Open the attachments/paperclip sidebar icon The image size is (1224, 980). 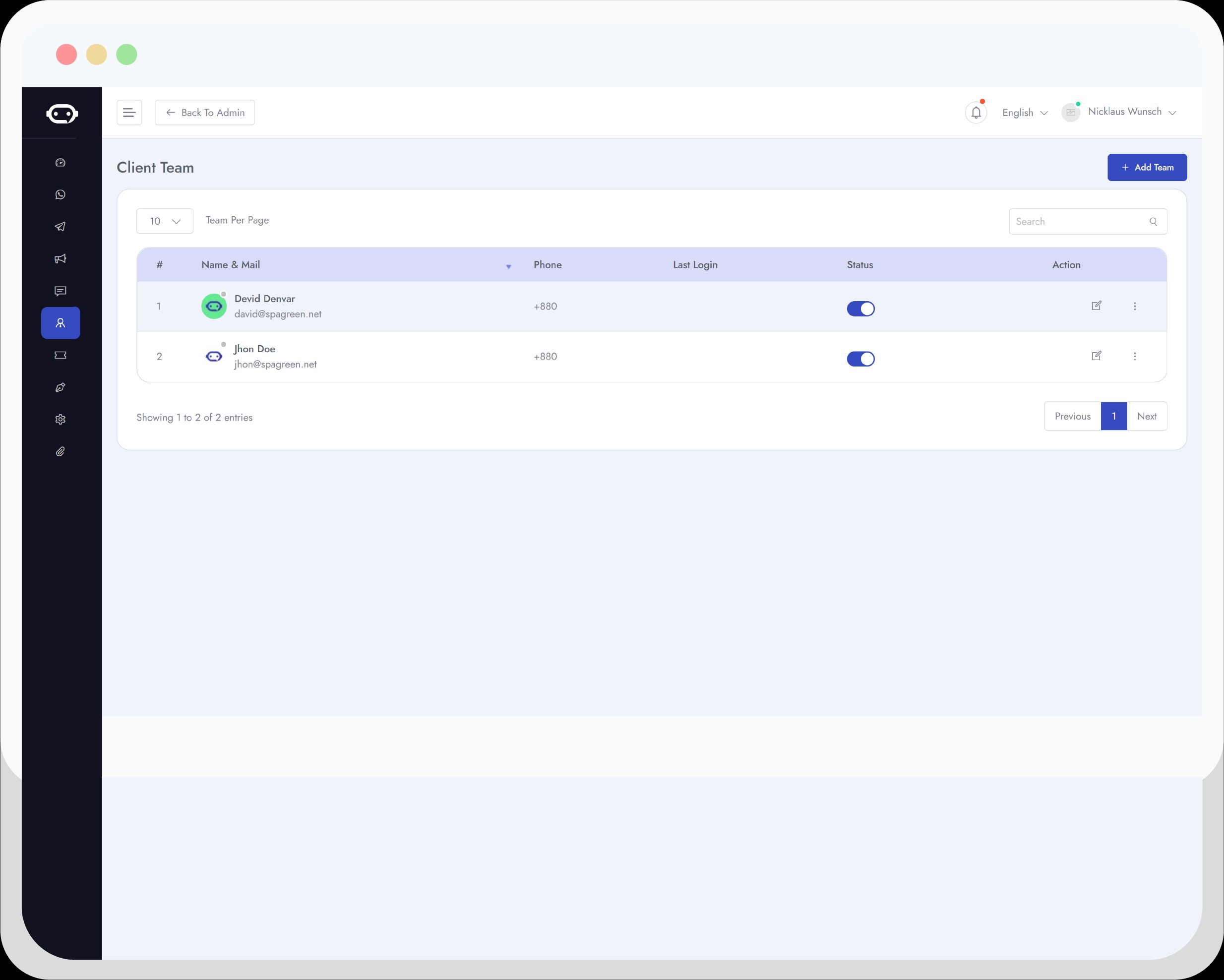(x=60, y=451)
